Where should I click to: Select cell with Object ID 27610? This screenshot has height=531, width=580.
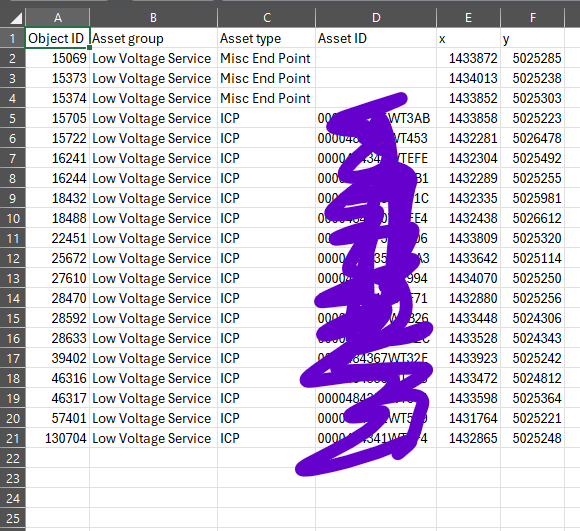click(57, 278)
